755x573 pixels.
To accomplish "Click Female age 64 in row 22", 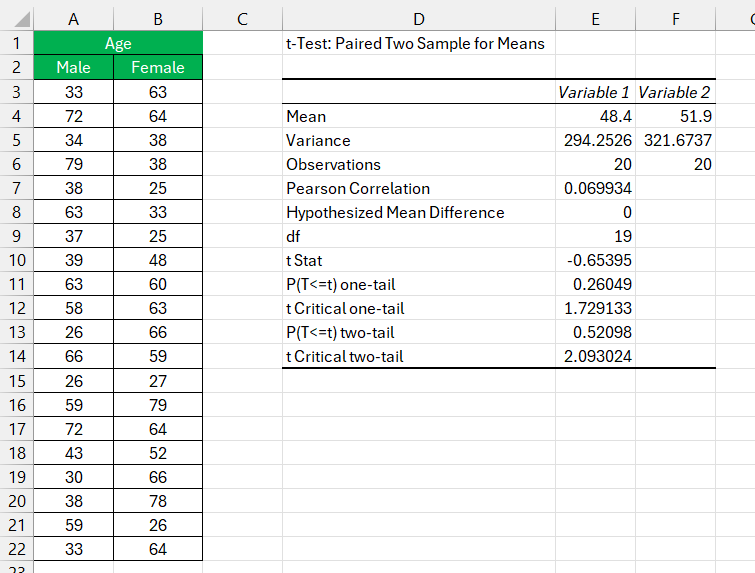I will coord(158,549).
